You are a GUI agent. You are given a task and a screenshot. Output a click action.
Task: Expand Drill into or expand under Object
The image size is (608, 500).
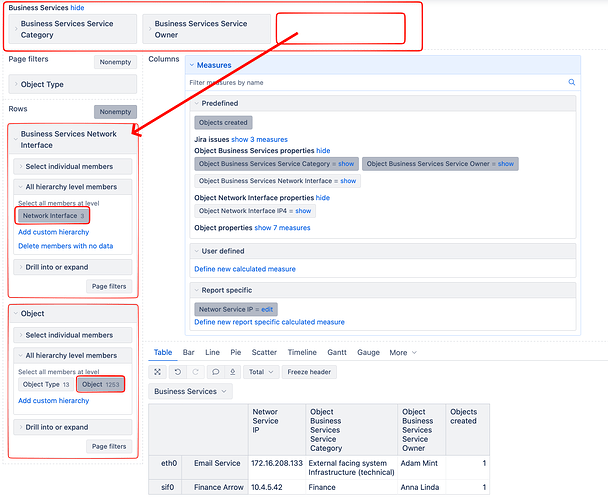[x=73, y=427]
